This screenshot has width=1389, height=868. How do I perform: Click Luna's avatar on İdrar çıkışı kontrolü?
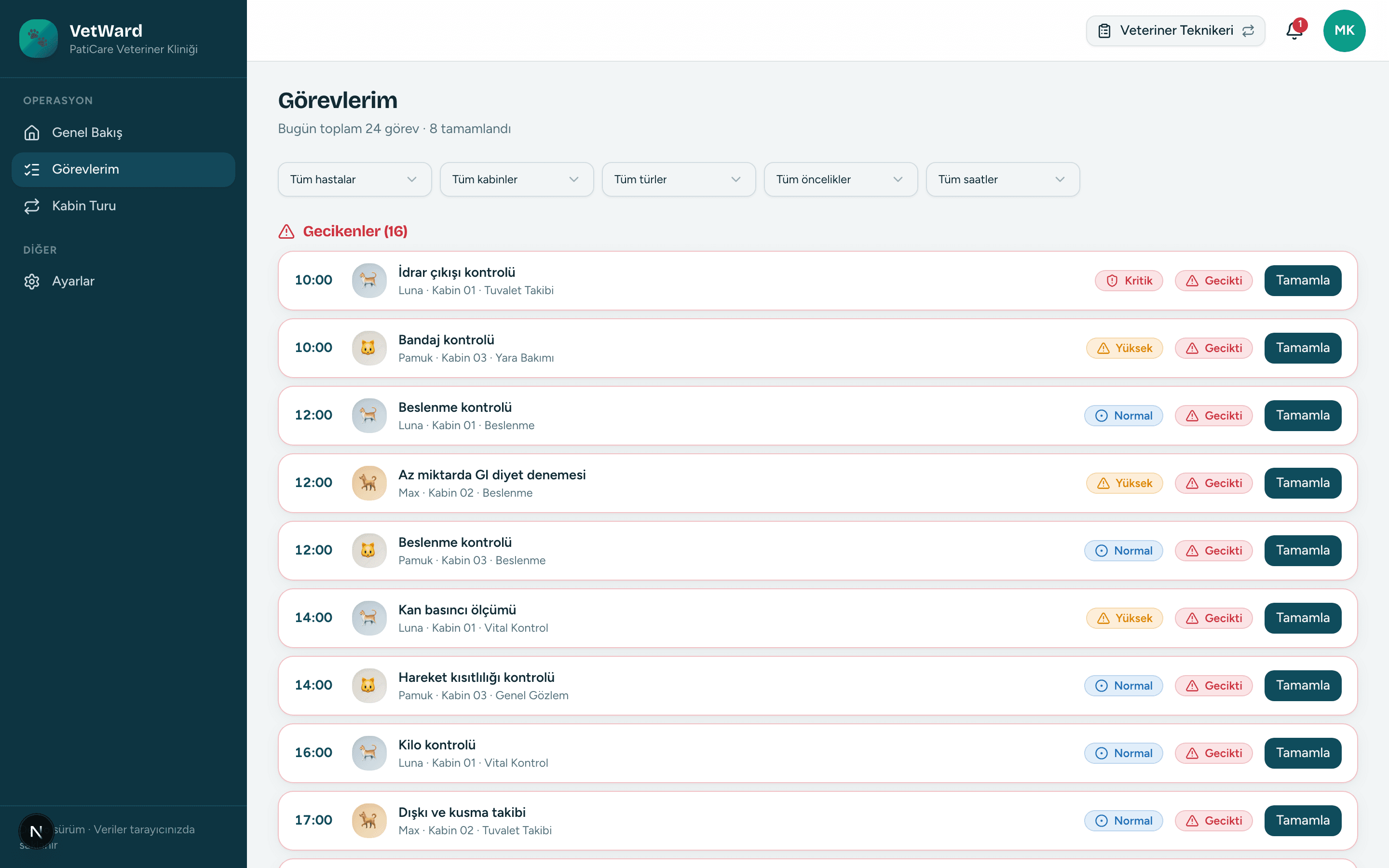click(x=369, y=280)
